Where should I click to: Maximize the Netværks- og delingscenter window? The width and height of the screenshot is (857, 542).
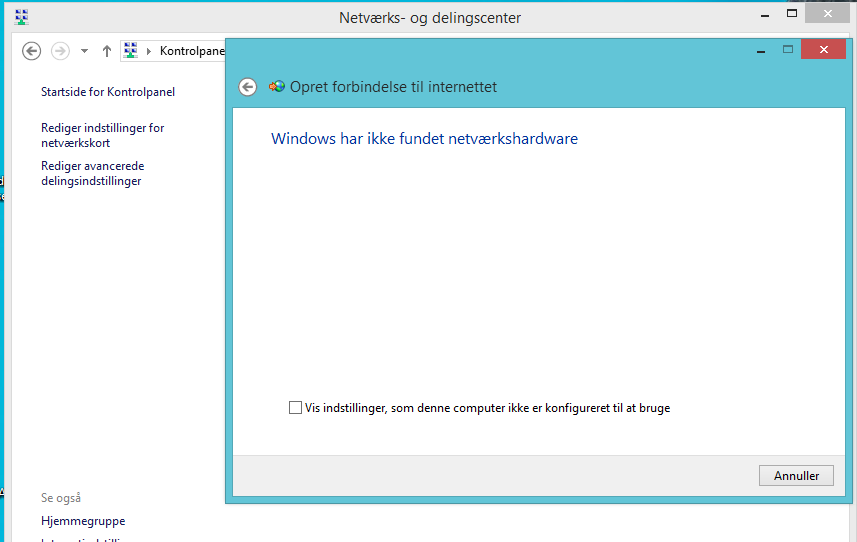pyautogui.click(x=792, y=14)
